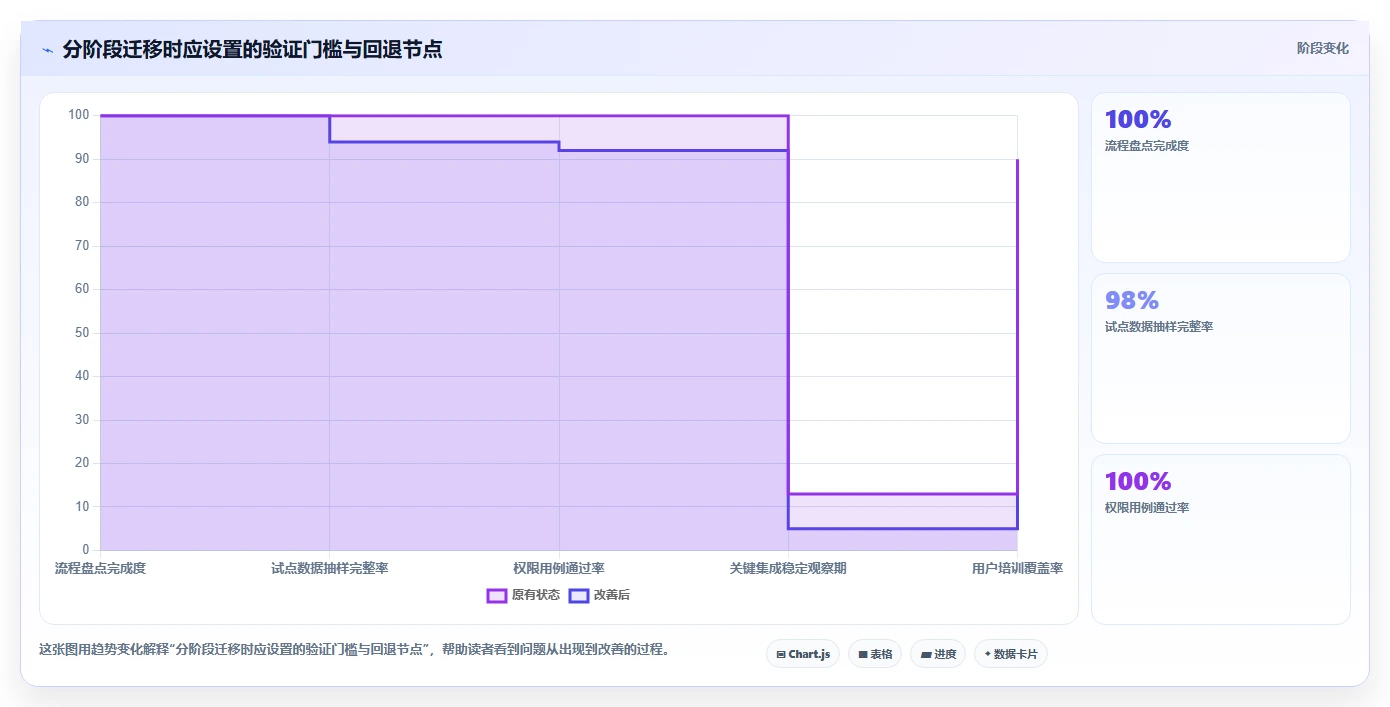Image resolution: width=1390 pixels, height=707 pixels.
Task: Click the 数据卡片 tag icon
Action: (988, 654)
